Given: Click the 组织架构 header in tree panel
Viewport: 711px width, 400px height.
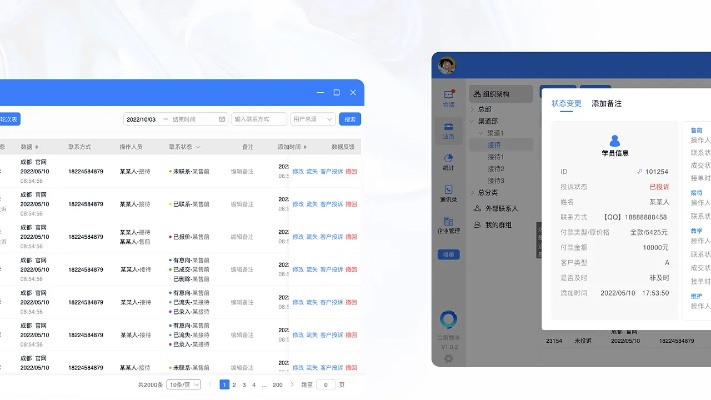Looking at the screenshot, I should coord(501,94).
